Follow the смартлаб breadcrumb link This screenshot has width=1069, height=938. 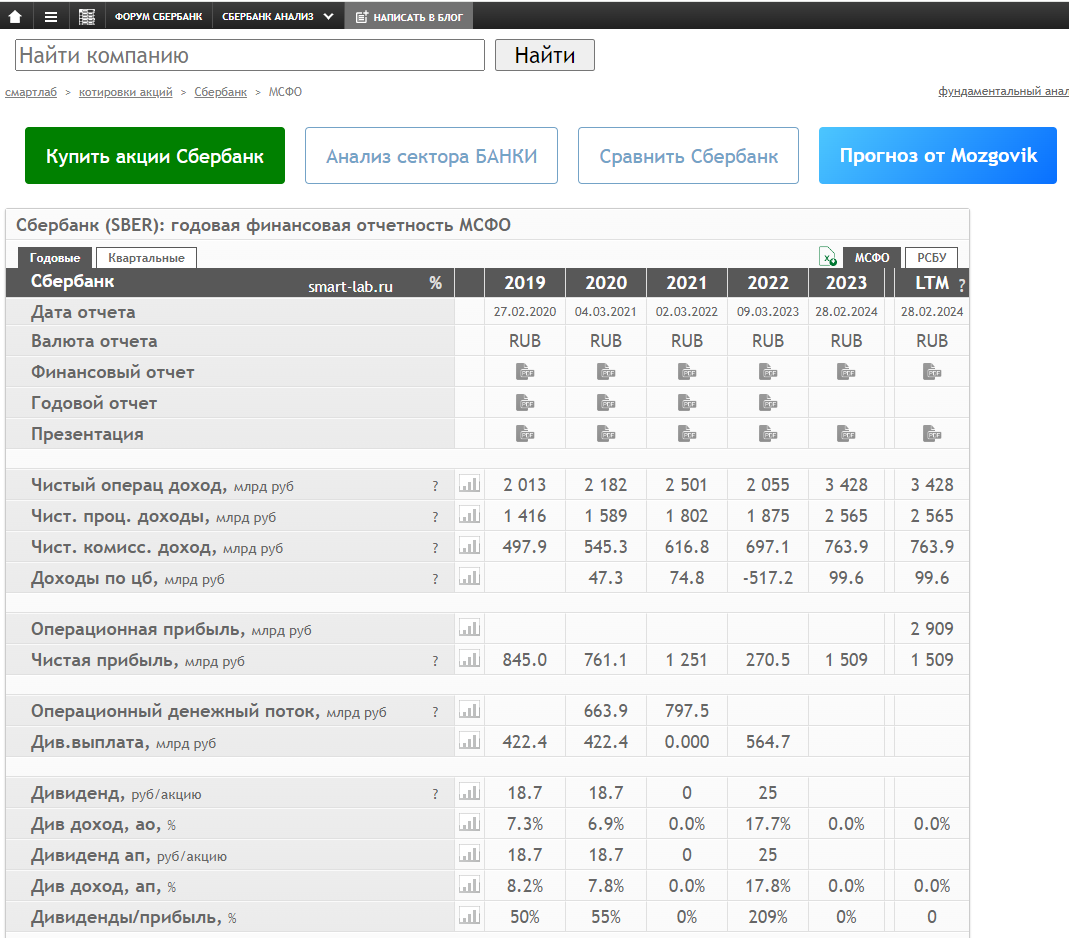pos(31,92)
